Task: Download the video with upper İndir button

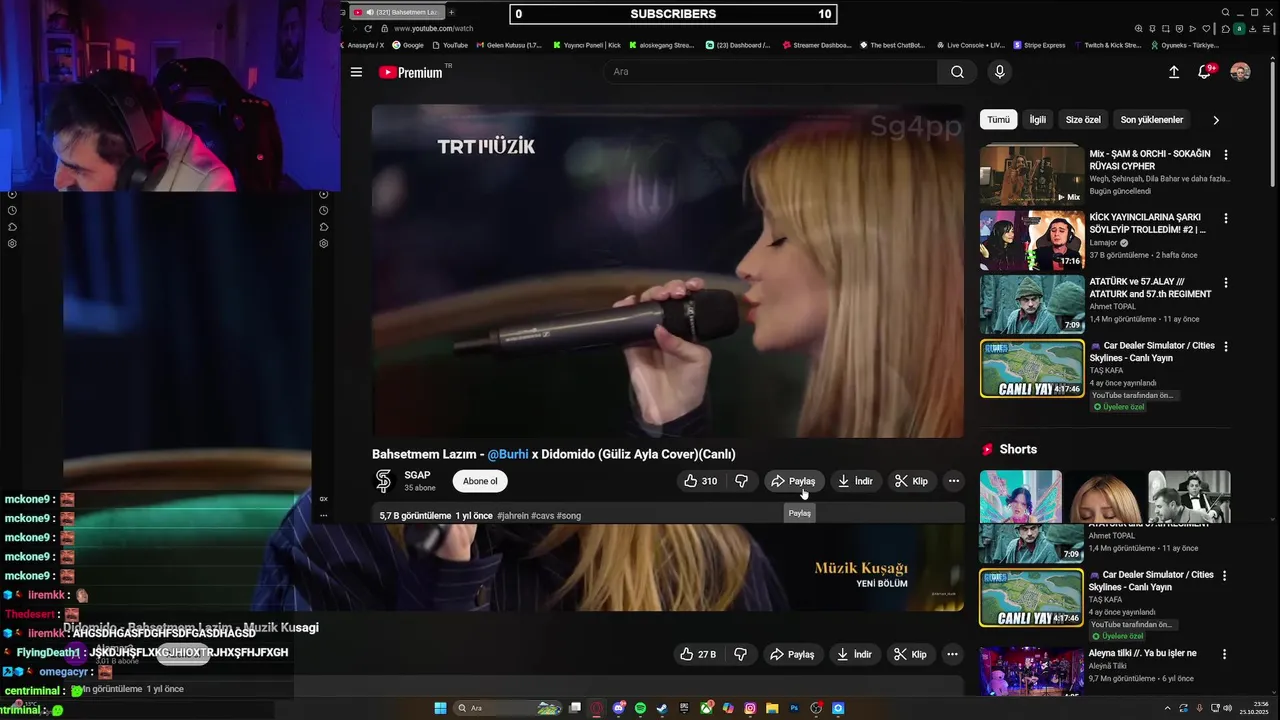Action: pos(855,481)
